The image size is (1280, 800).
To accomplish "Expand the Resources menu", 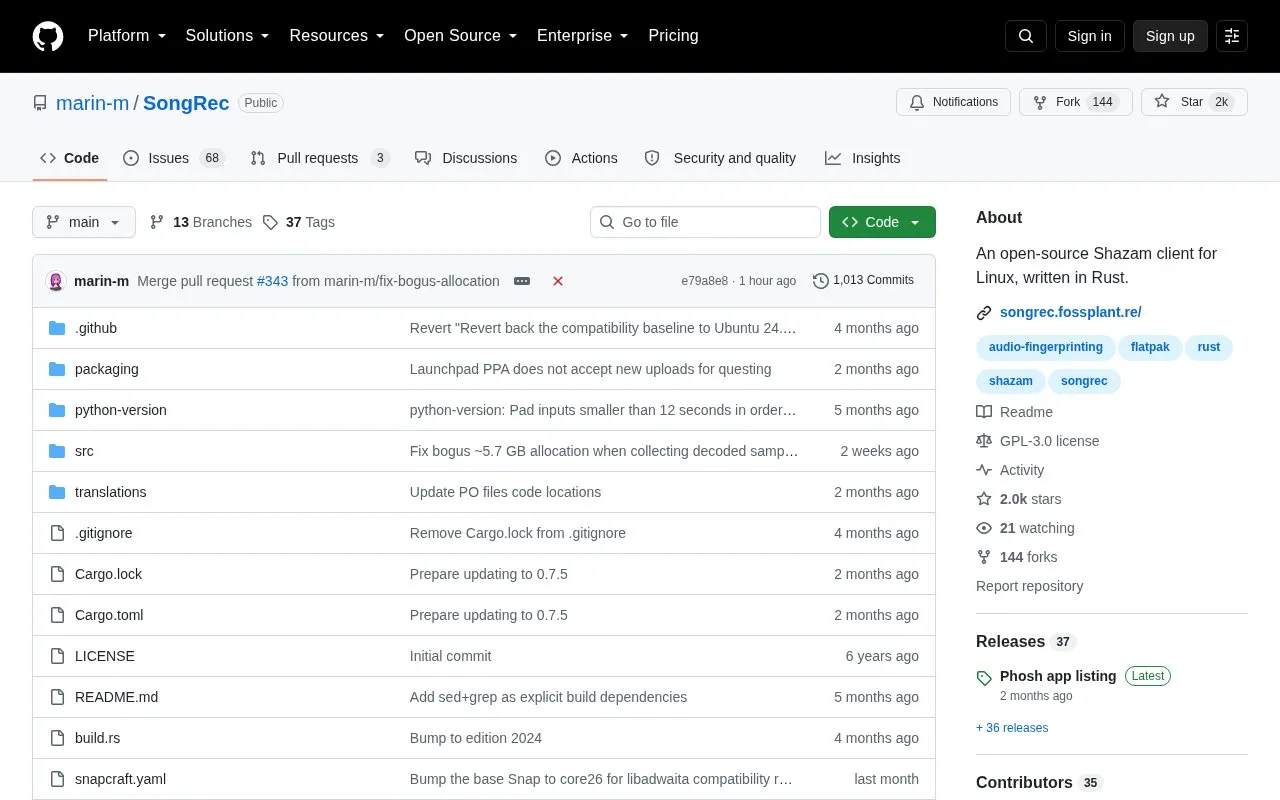I will click(x=337, y=36).
